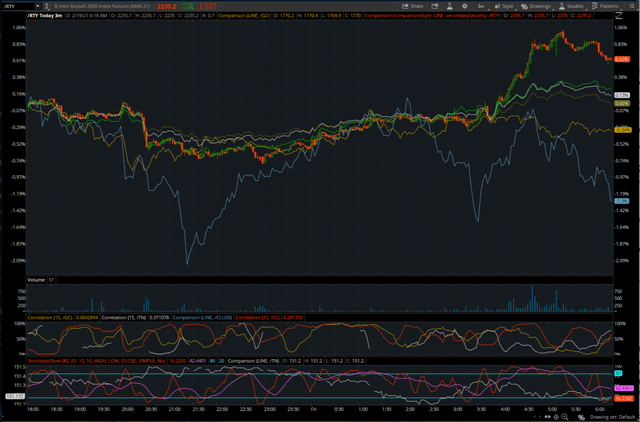Select the Correlation (15, /CL) study label
Viewport: 640px width, 422px height.
[258, 318]
